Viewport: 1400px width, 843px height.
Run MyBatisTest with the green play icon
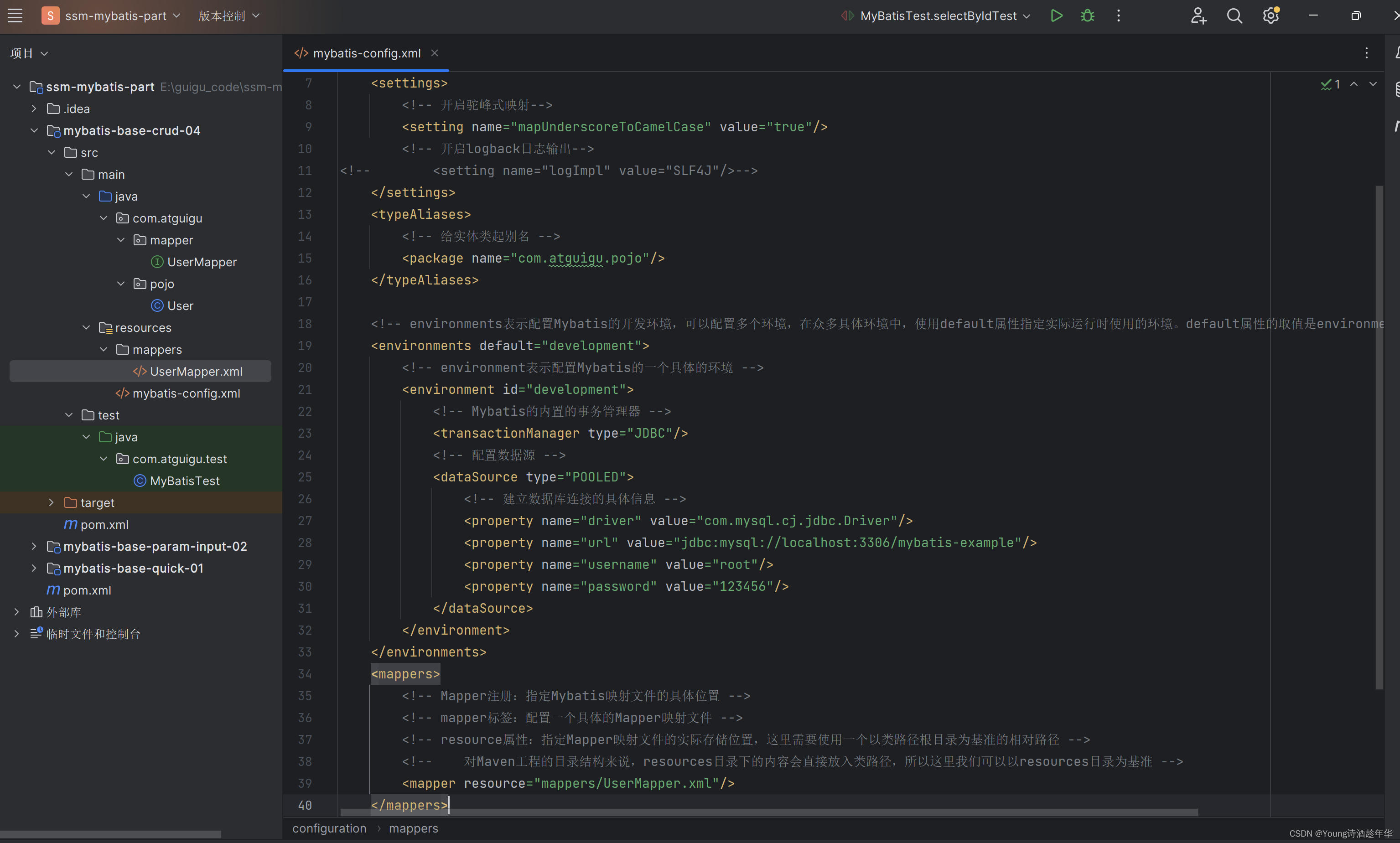point(1056,16)
